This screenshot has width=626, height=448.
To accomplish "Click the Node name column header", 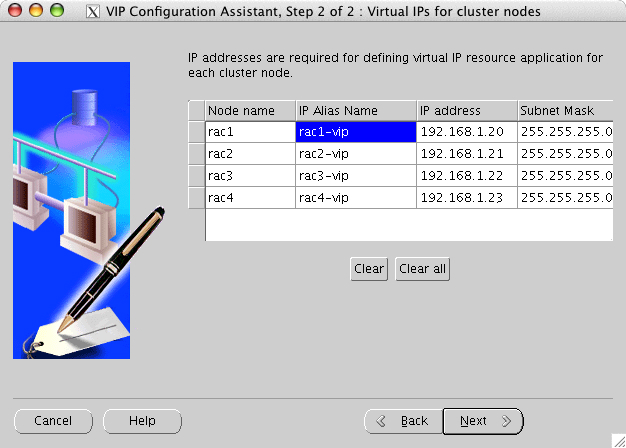I will [x=249, y=110].
